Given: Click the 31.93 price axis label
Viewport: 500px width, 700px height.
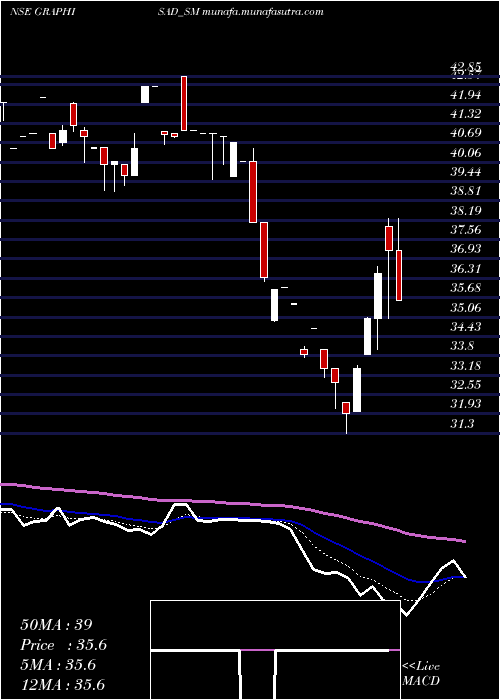Looking at the screenshot, I should 466,404.
